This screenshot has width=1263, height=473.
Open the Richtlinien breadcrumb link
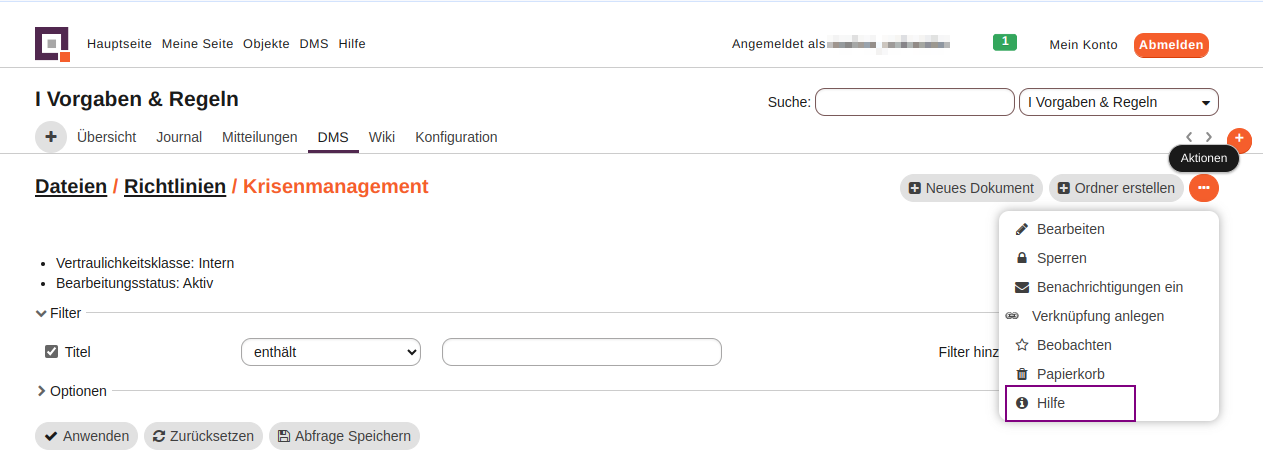175,186
